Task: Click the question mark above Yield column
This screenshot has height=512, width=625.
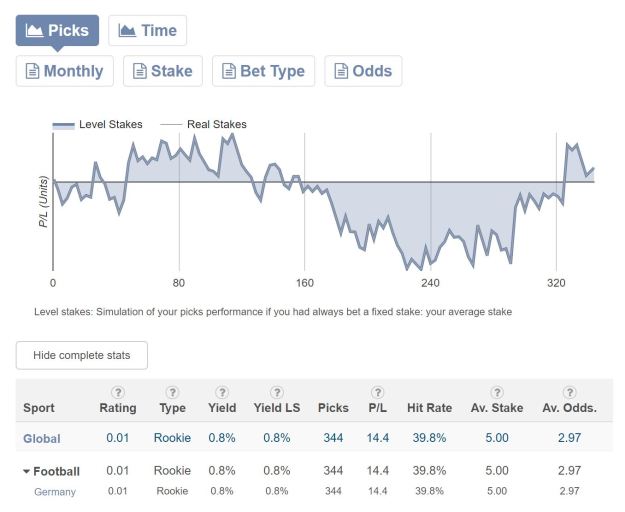Action: [x=222, y=393]
